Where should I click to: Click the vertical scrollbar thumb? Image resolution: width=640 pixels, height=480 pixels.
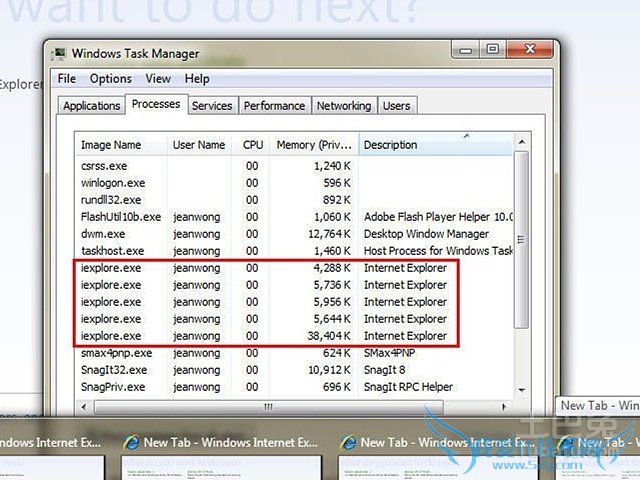click(x=521, y=239)
